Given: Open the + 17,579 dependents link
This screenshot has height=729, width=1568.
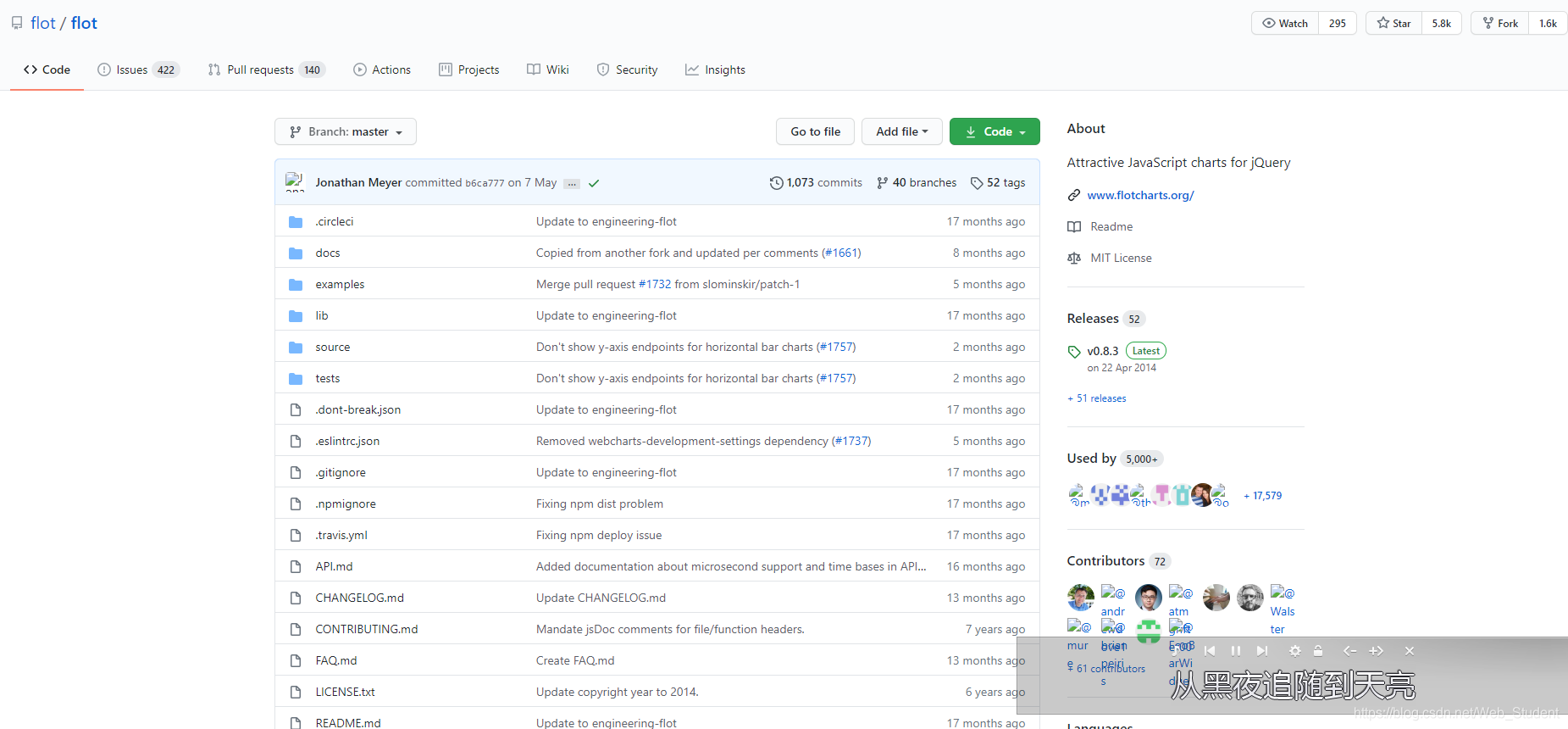Looking at the screenshot, I should coord(1263,496).
